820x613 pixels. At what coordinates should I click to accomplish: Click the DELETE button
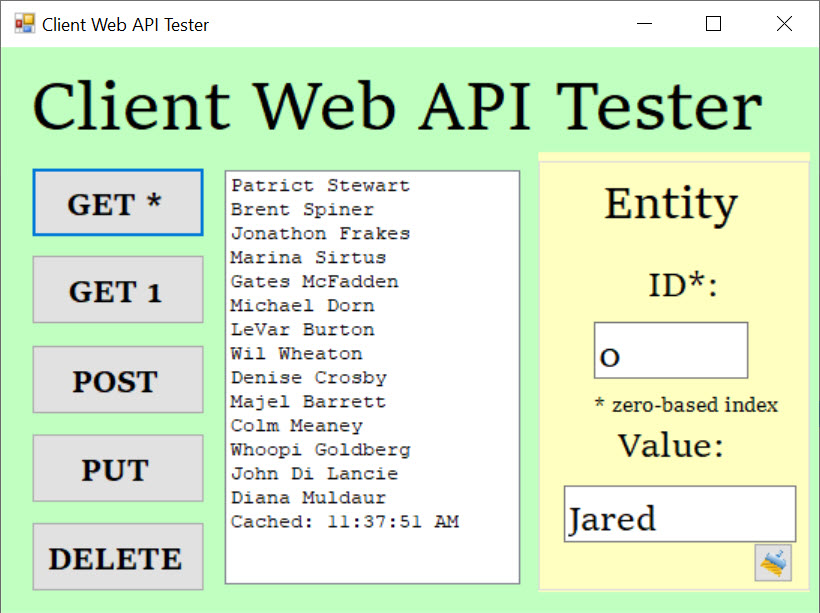118,557
